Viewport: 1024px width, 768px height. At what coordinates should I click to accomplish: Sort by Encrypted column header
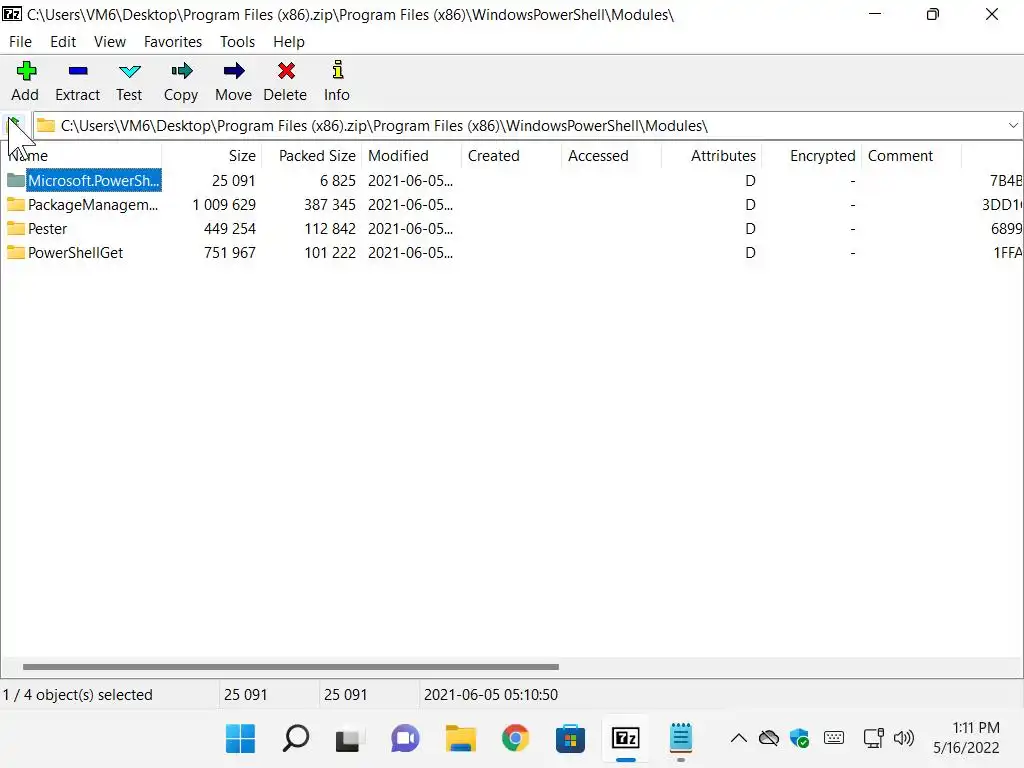[x=811, y=155]
